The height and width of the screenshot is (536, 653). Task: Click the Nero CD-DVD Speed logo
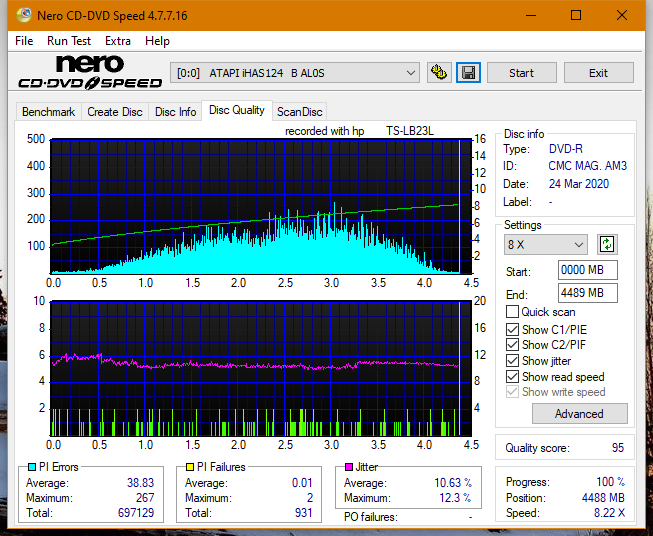(90, 72)
